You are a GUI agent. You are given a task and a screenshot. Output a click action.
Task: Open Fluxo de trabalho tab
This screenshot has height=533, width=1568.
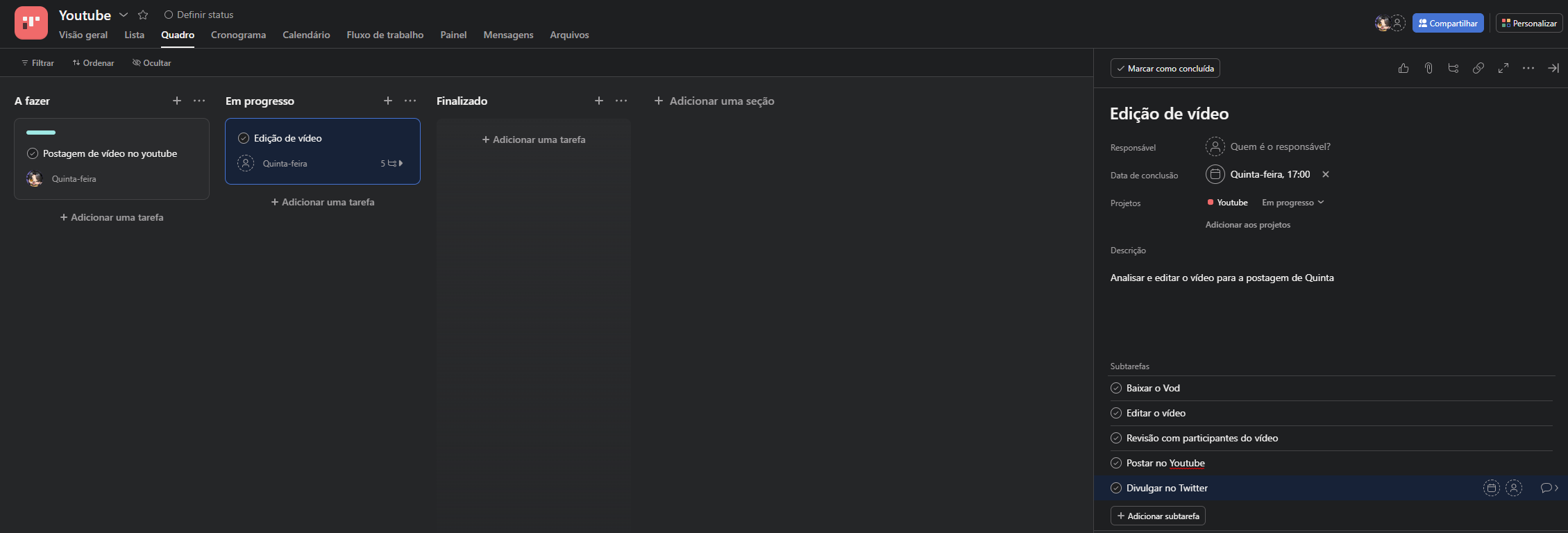point(385,35)
